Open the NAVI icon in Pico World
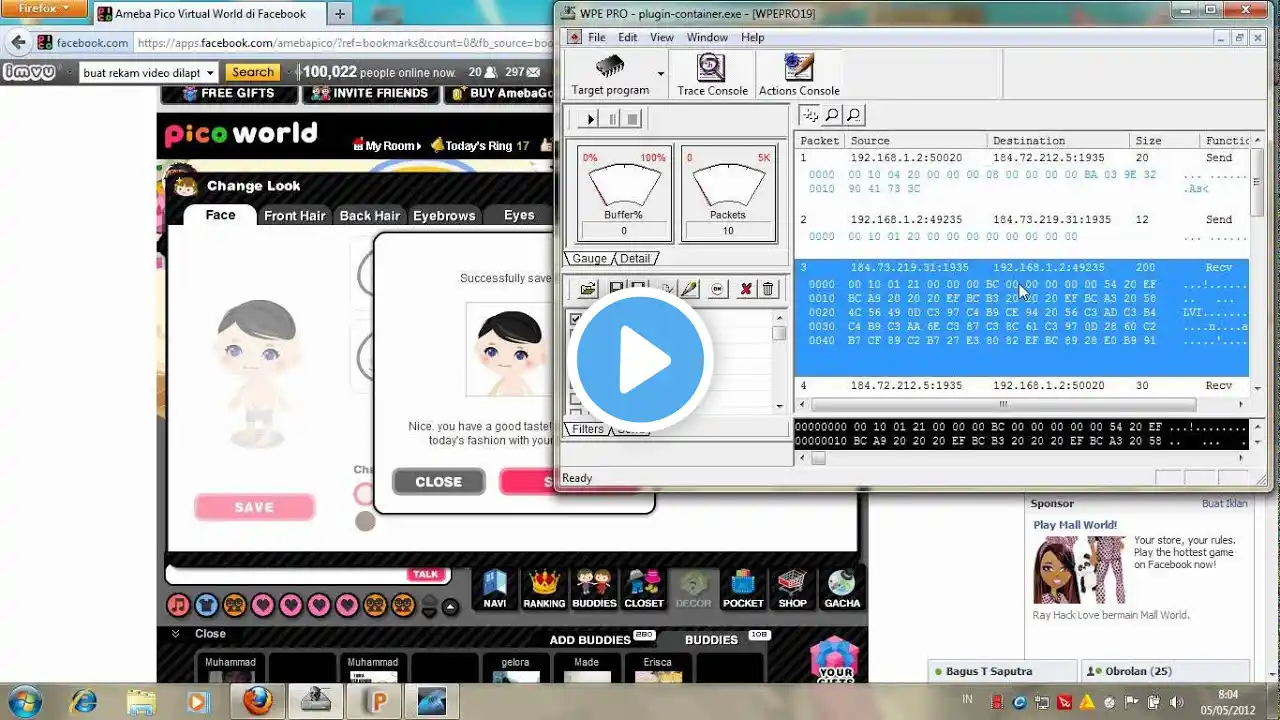 click(494, 589)
